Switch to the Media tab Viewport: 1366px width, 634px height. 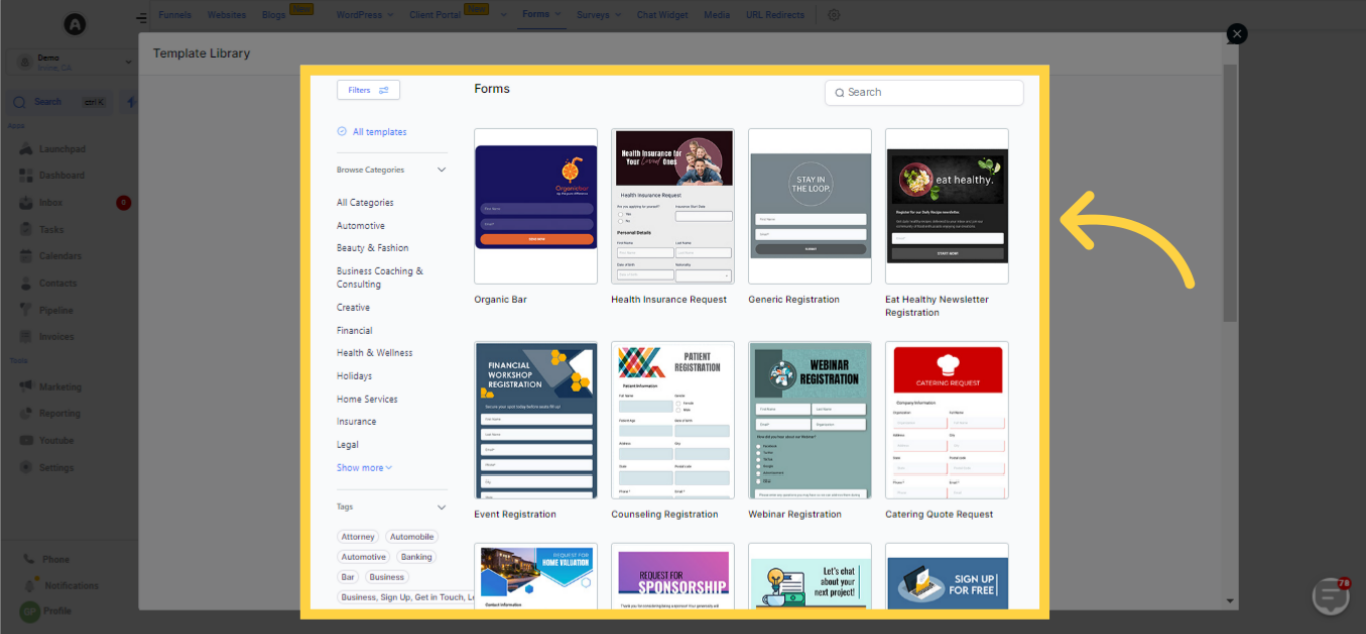[716, 15]
